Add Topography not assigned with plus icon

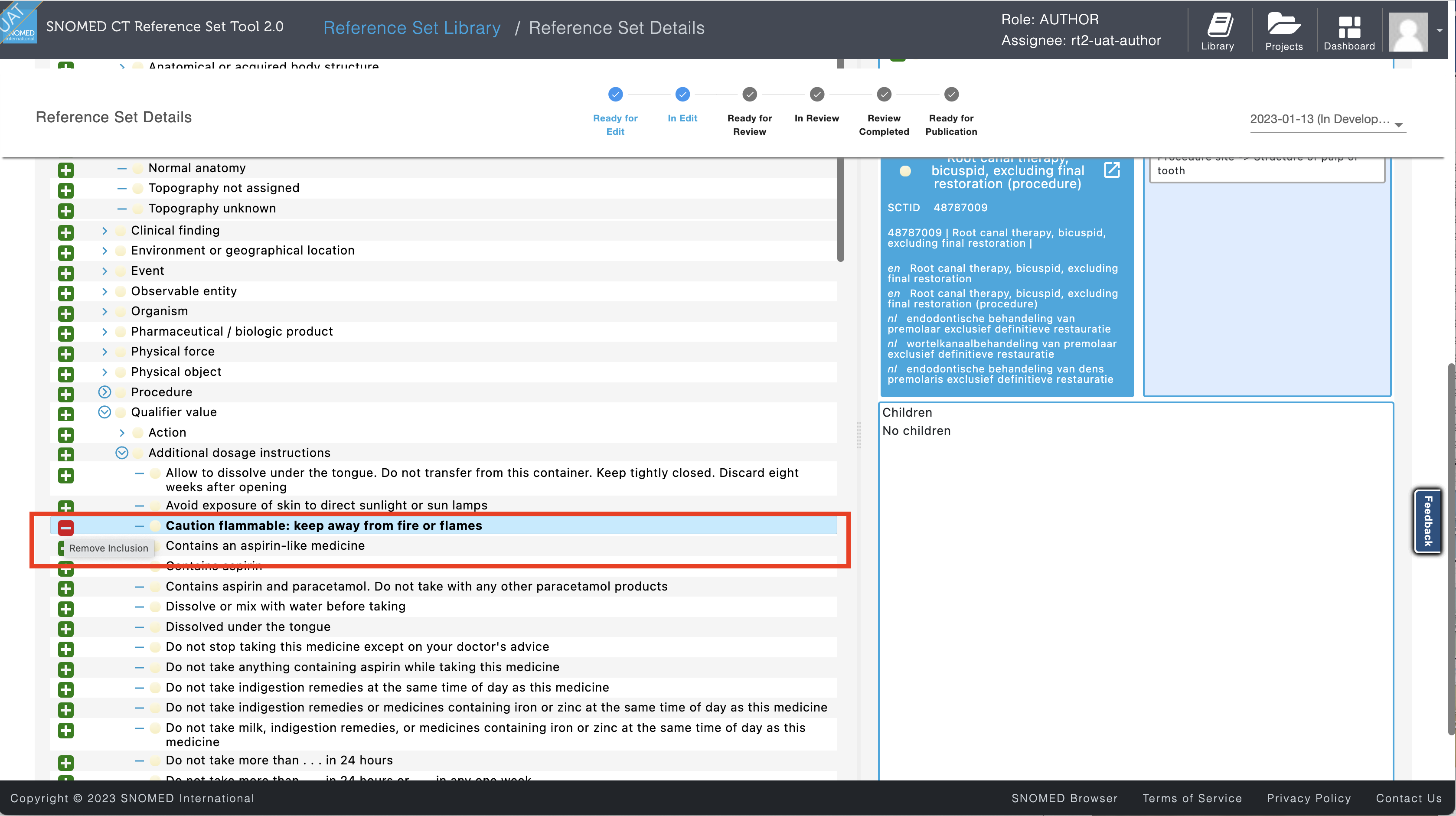coord(65,190)
